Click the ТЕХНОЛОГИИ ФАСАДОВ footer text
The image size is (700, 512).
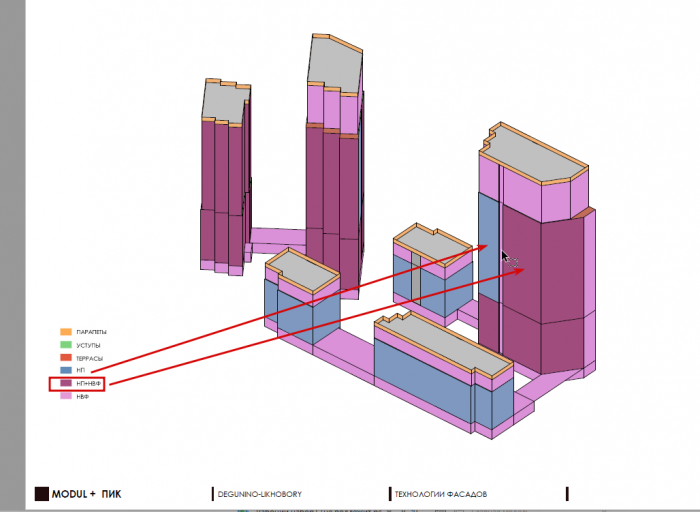441,494
